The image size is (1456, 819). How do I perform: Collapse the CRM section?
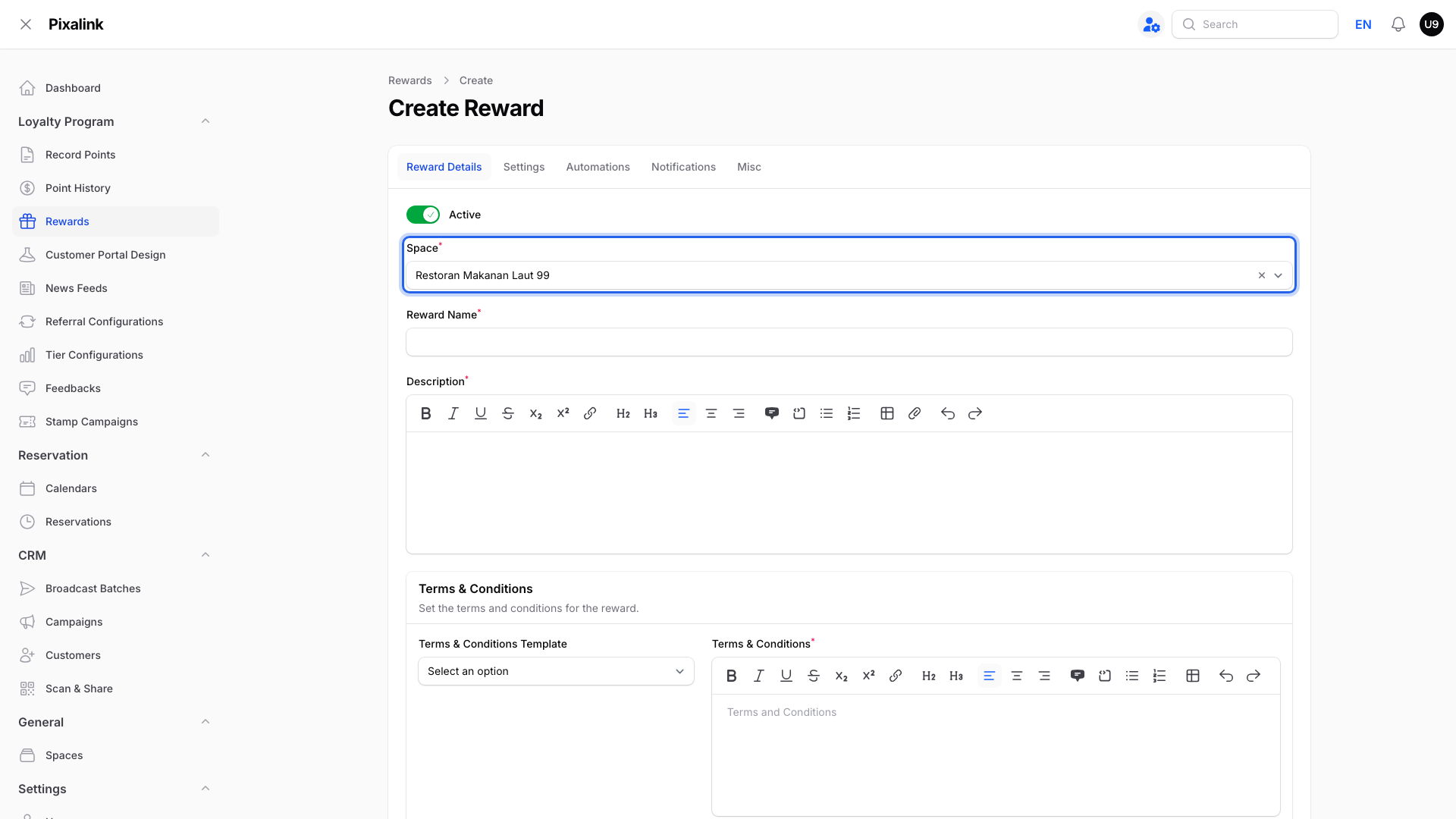point(206,555)
